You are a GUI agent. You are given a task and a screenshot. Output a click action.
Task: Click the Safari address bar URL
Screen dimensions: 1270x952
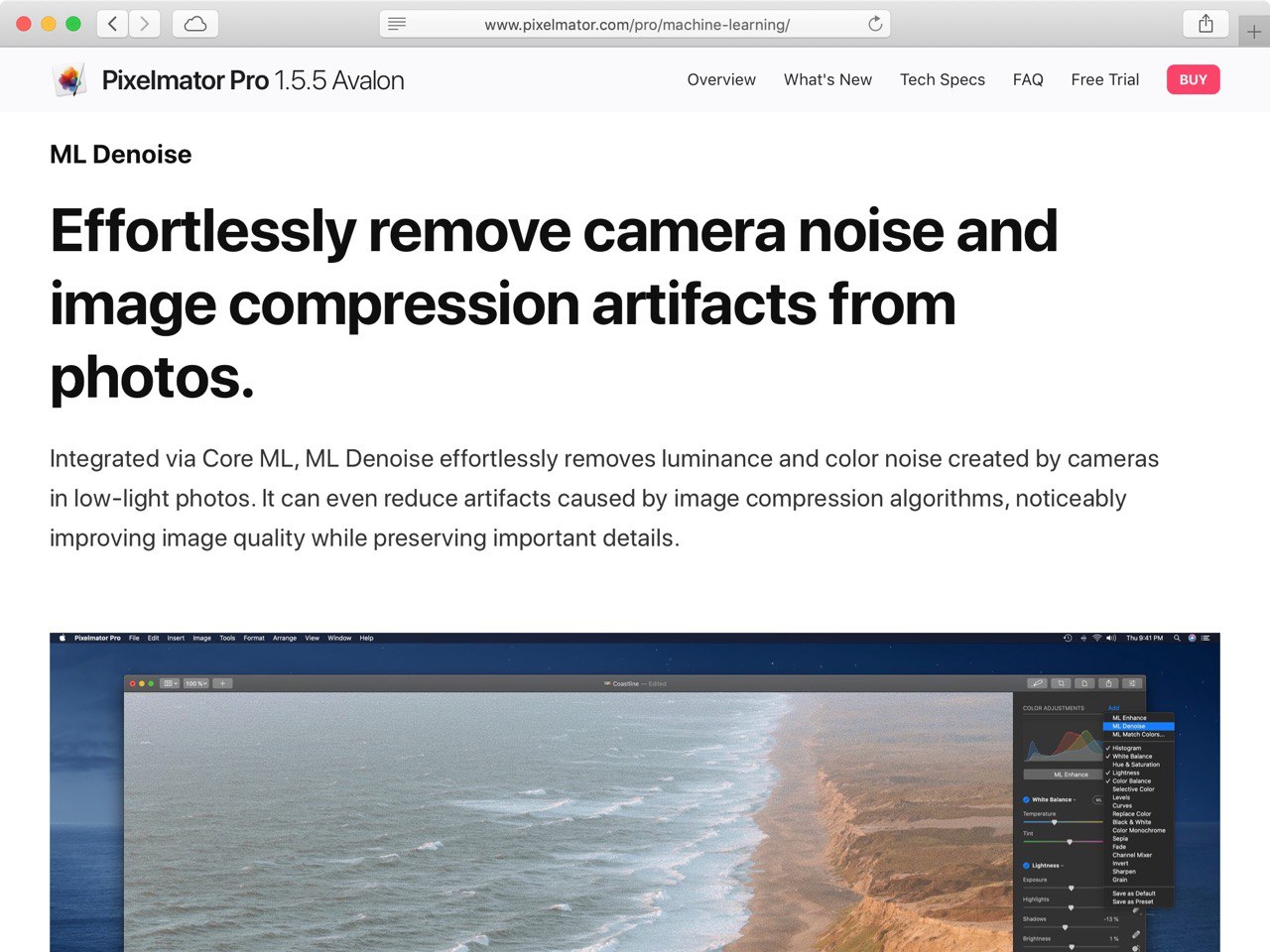637,25
